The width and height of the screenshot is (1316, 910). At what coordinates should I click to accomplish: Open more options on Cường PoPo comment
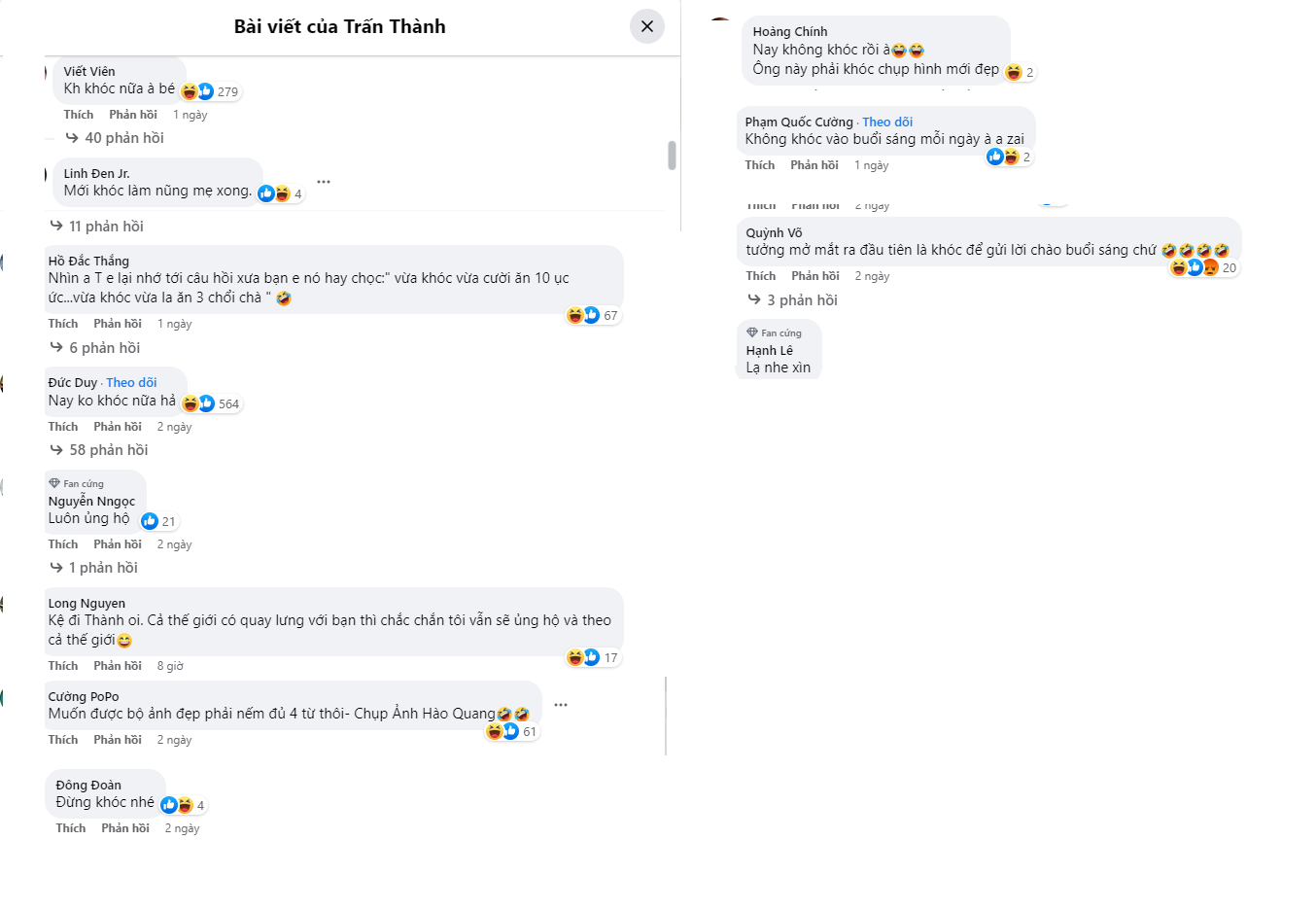(x=561, y=705)
